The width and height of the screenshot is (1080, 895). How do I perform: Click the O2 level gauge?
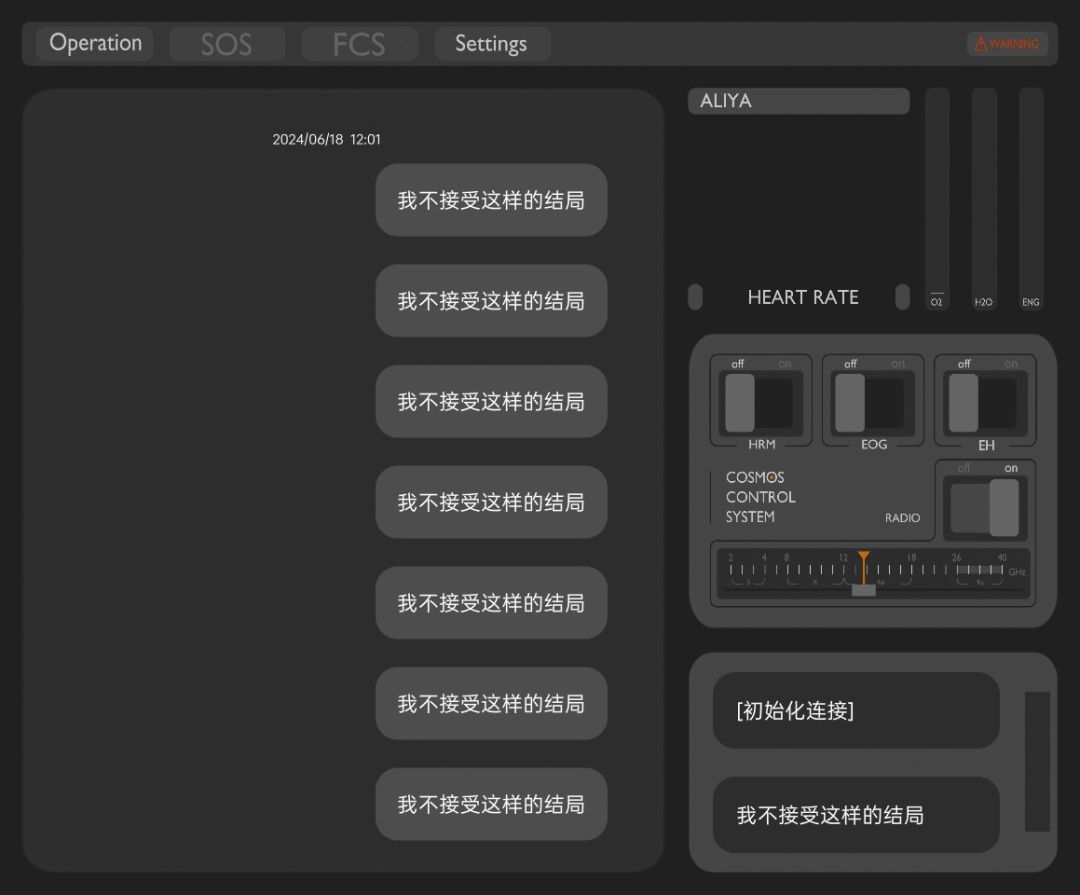[x=937, y=198]
